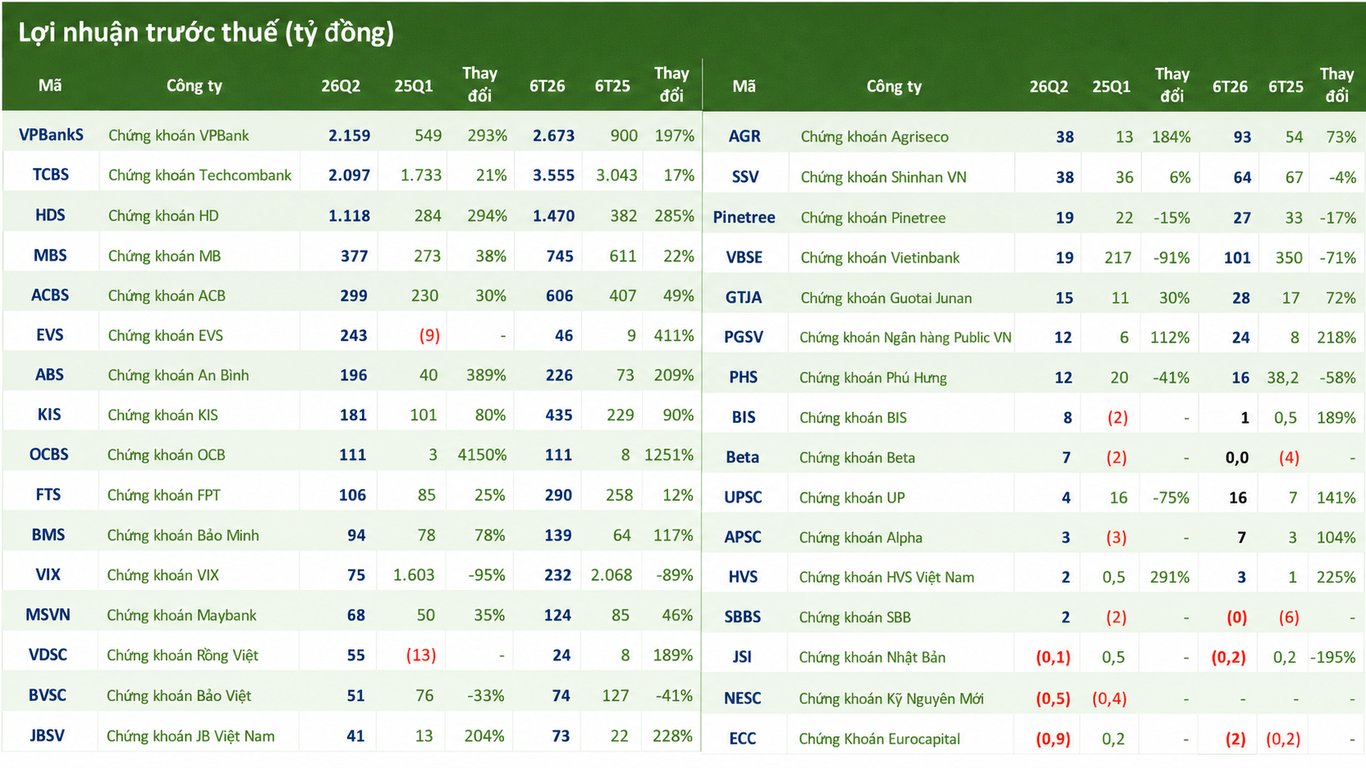1366x768 pixels.
Task: Select the HDS ticker code cell
Action: tap(50, 215)
